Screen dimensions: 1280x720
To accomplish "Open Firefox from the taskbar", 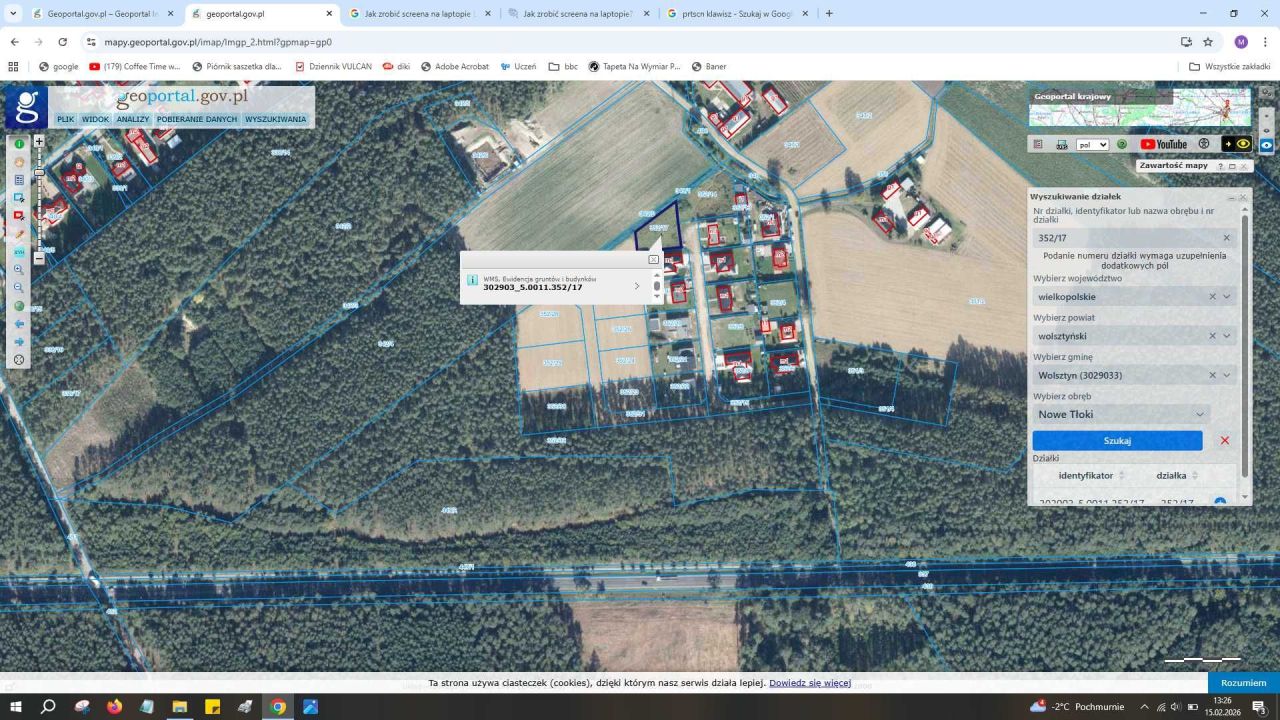I will tap(114, 707).
